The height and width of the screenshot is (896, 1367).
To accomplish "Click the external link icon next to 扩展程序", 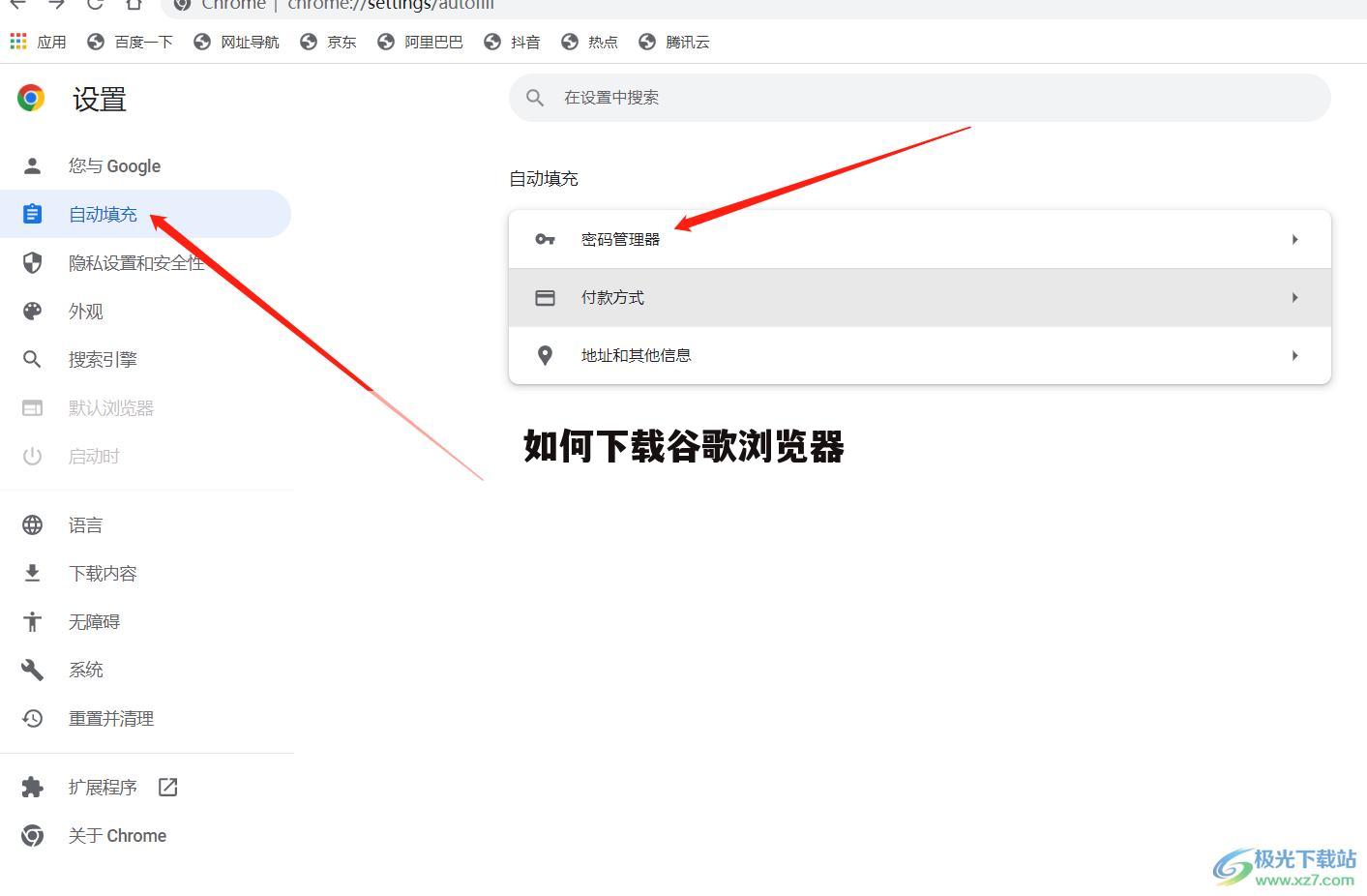I will pos(167,787).
